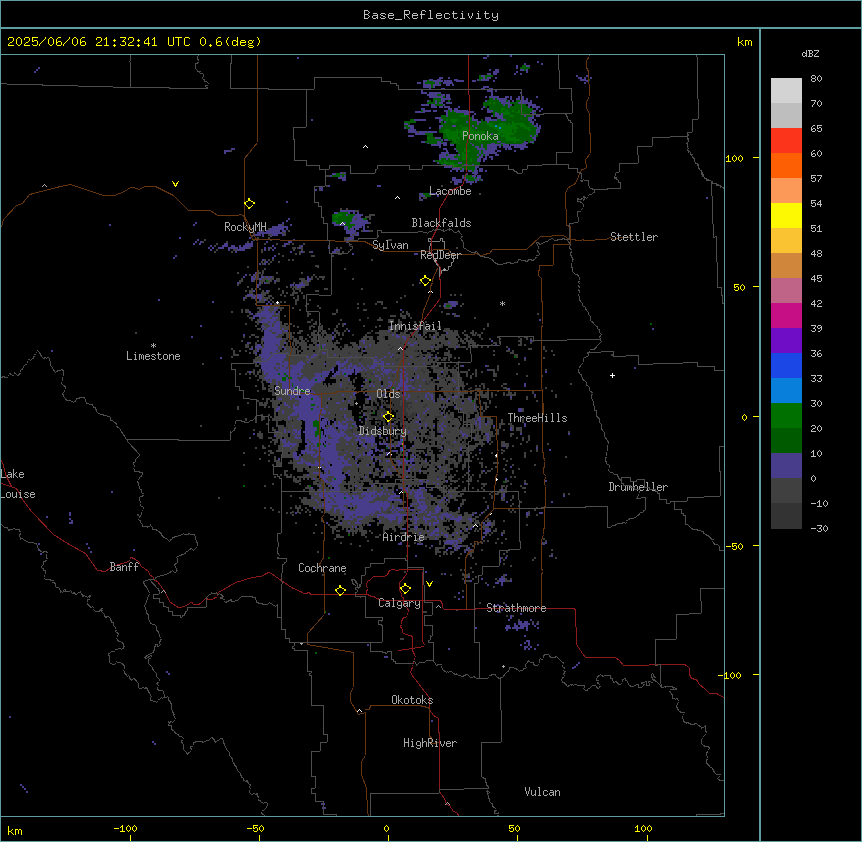This screenshot has height=842, width=862.
Task: Click the 50 tick label on right axis
Action: point(739,287)
